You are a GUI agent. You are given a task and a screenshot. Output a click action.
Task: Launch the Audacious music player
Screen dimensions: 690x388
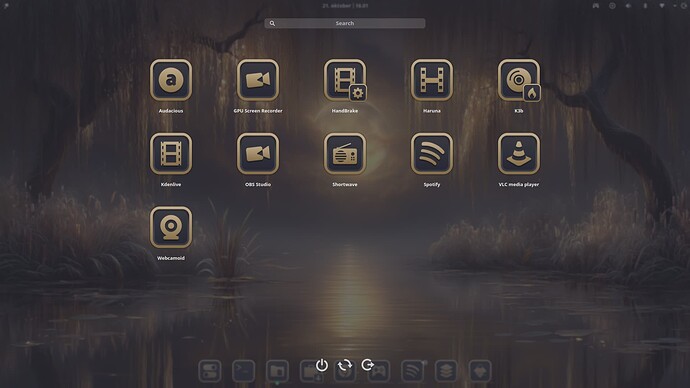click(171, 80)
